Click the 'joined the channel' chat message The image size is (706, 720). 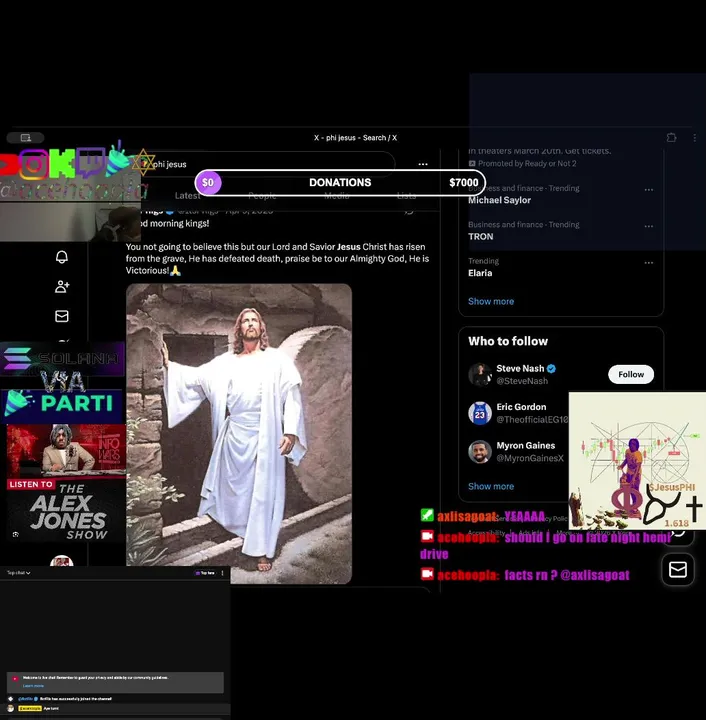76,699
